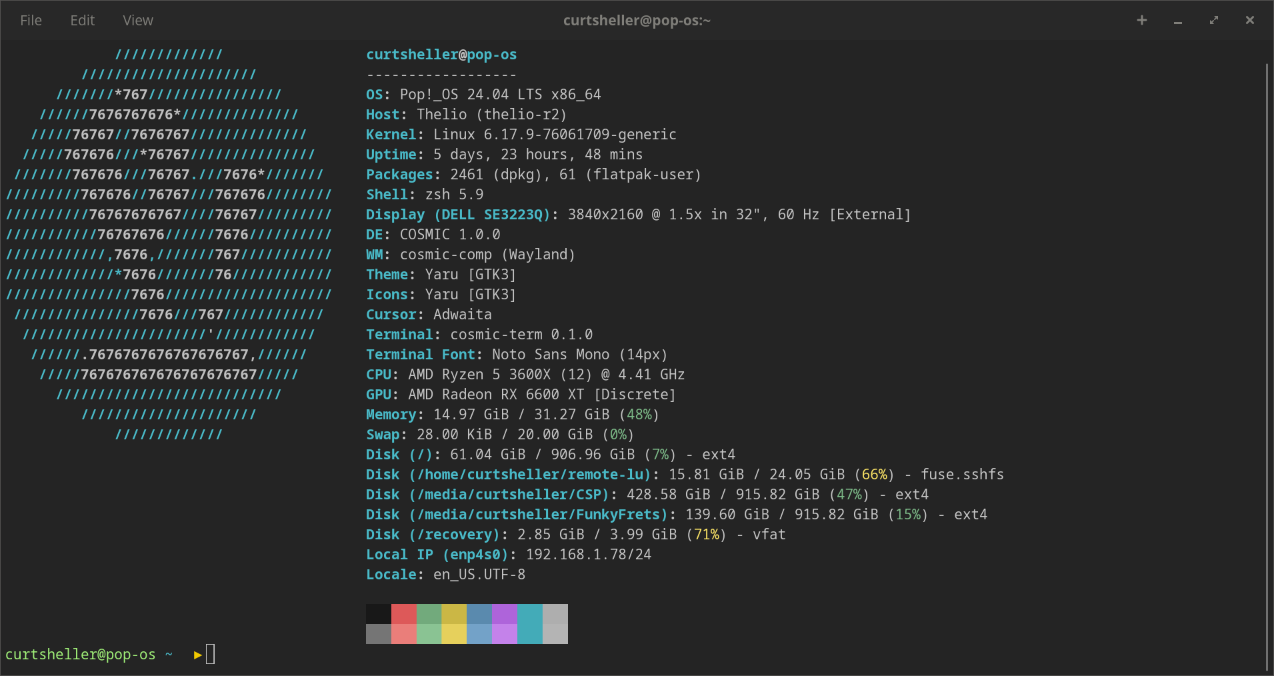
Task: Minimize the terminal window
Action: tap(1178, 20)
